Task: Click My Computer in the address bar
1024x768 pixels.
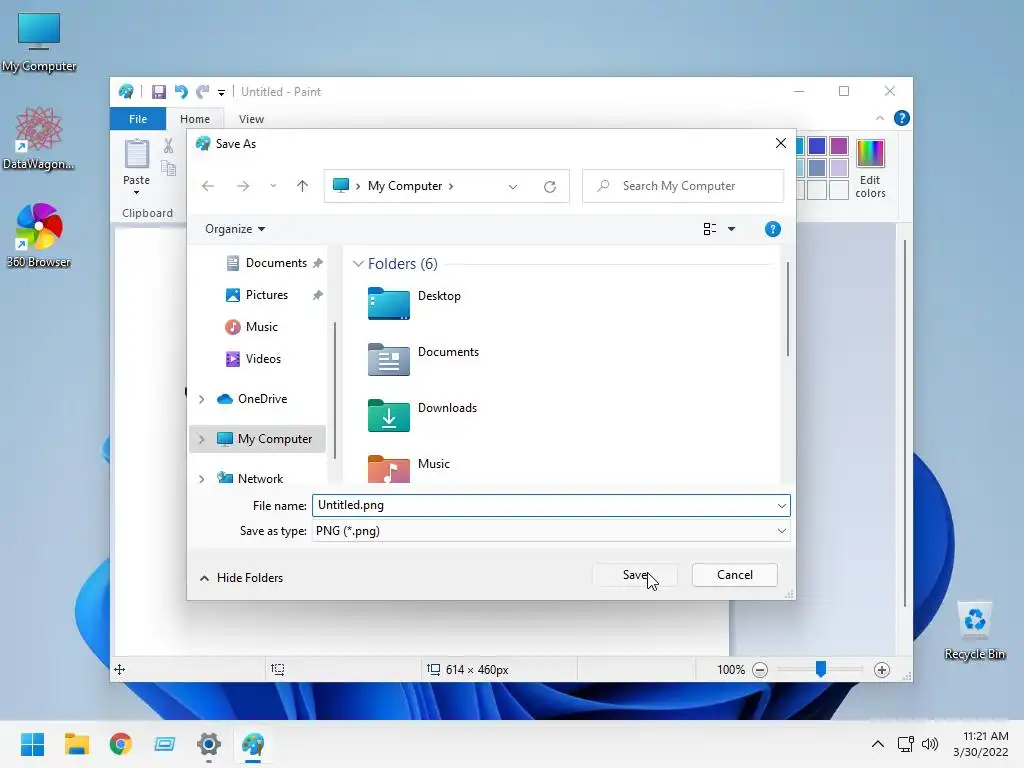Action: coord(405,186)
